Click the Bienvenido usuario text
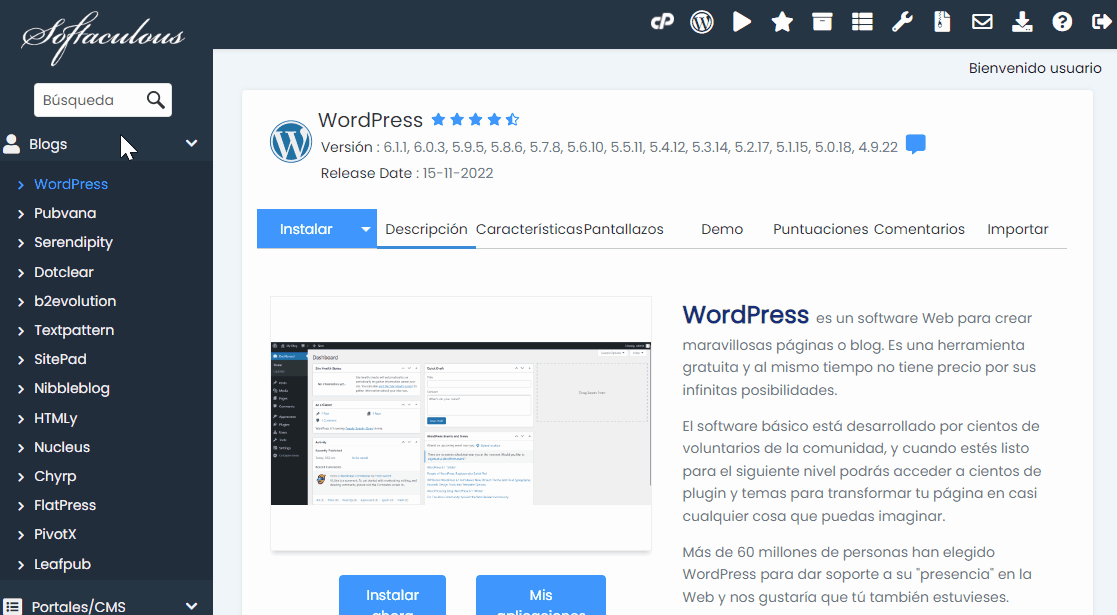This screenshot has width=1117, height=615. coord(1035,68)
